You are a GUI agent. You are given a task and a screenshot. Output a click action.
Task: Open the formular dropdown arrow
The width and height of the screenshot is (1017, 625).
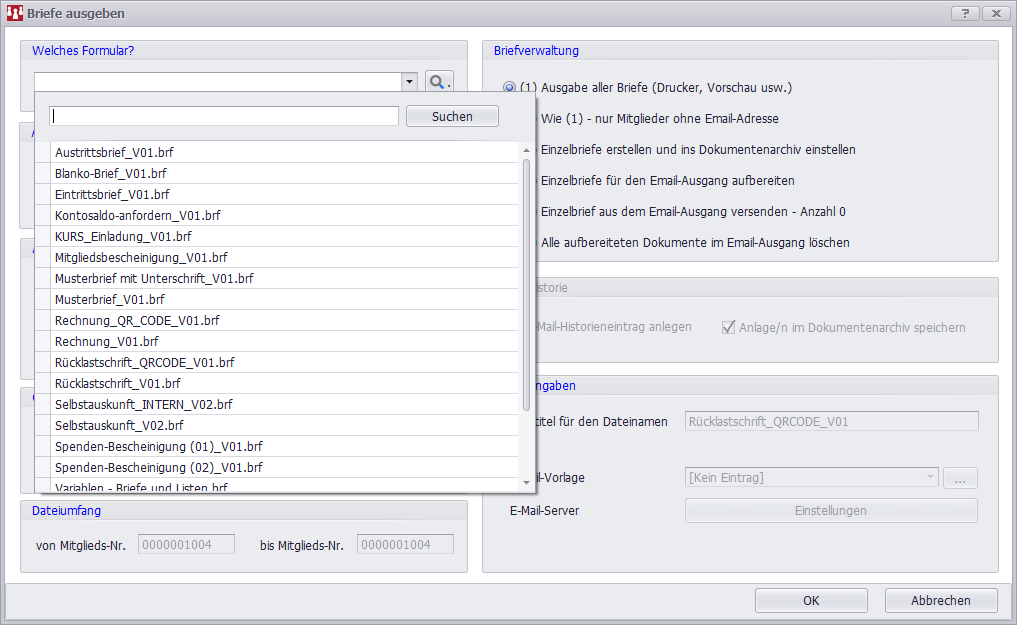click(409, 82)
